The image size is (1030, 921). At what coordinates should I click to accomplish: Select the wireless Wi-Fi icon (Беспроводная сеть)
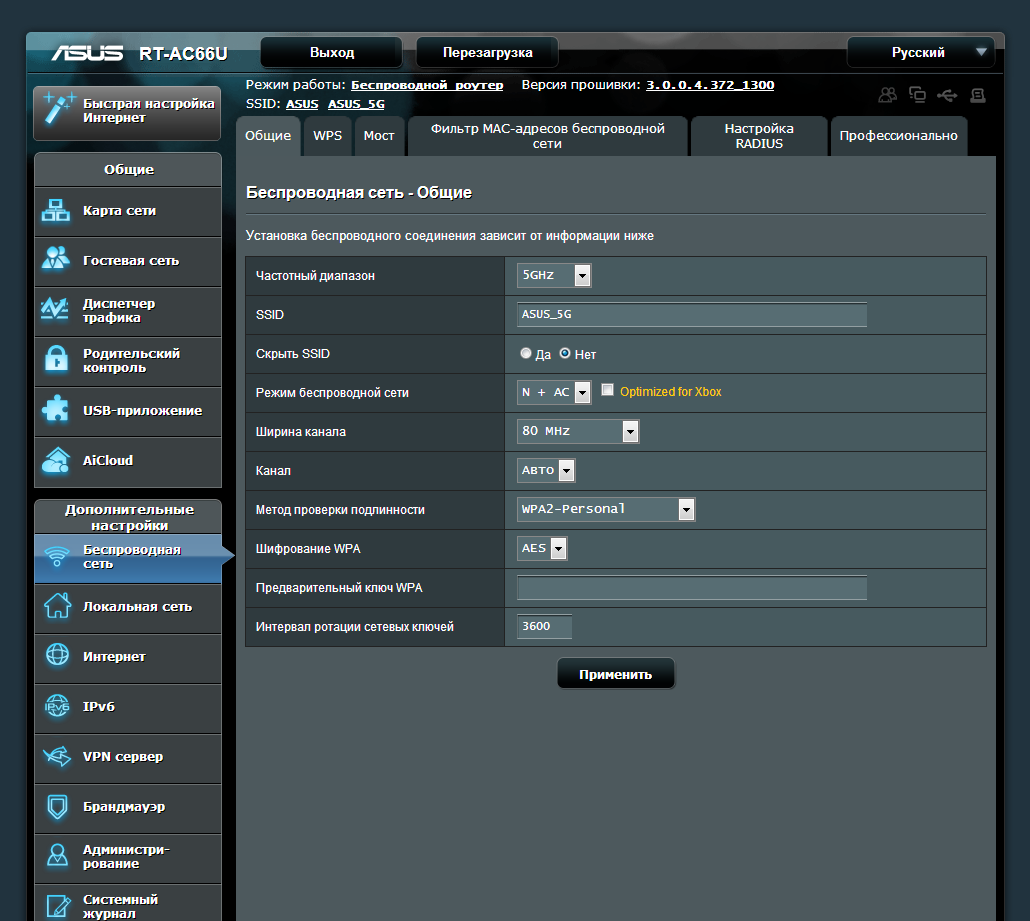click(x=57, y=556)
